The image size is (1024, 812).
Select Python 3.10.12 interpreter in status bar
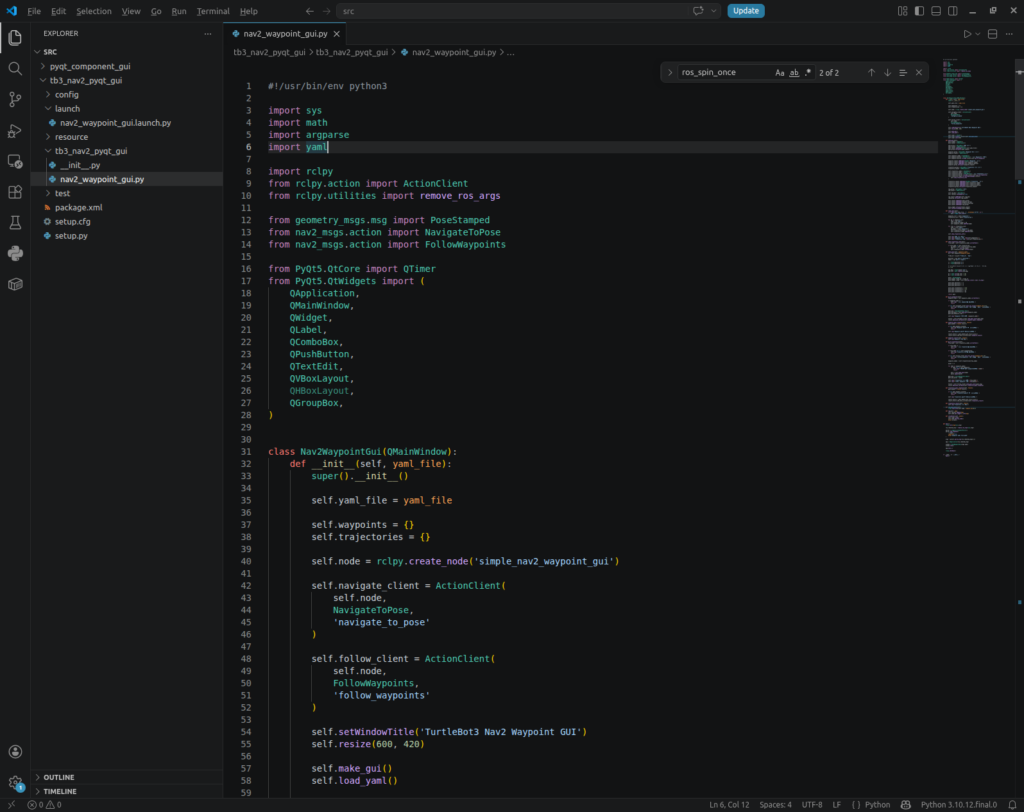tap(959, 805)
